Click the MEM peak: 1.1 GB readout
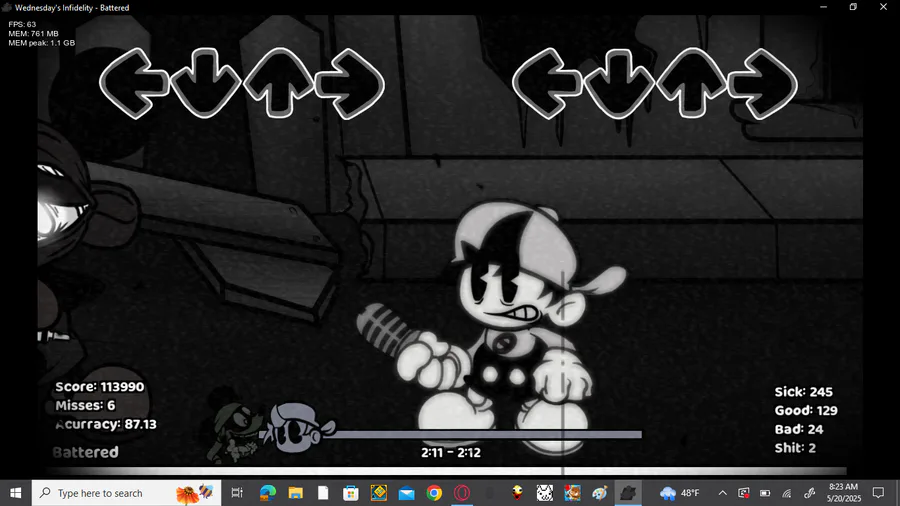The image size is (900, 506). click(41, 43)
